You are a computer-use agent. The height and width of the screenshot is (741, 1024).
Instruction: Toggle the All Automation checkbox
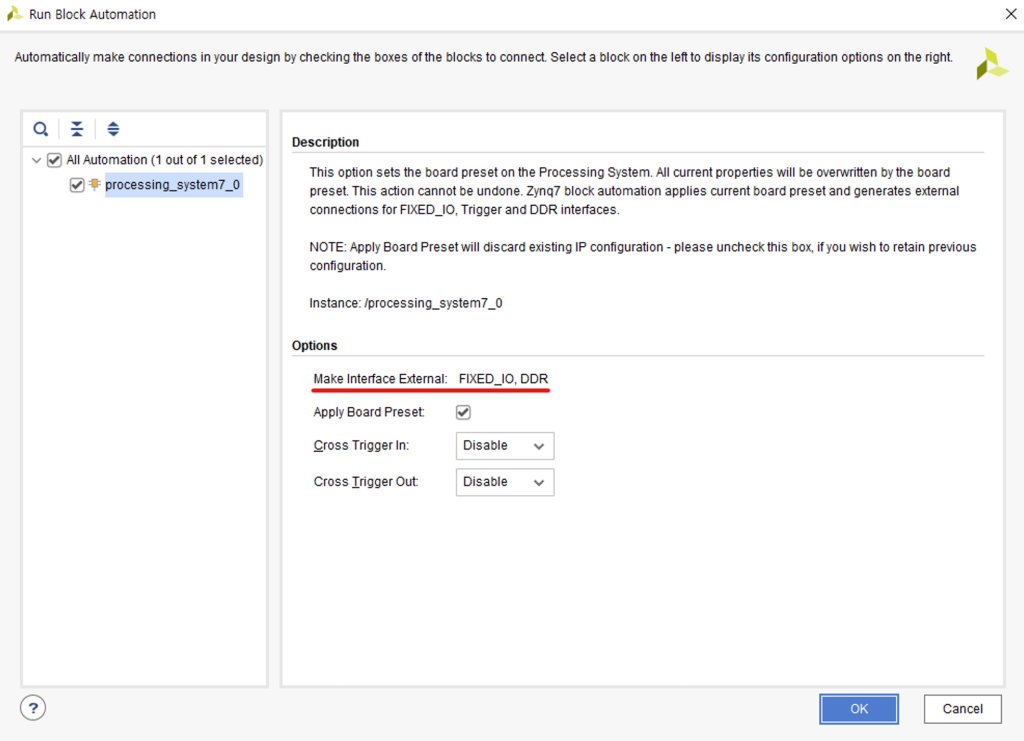pyautogui.click(x=54, y=160)
